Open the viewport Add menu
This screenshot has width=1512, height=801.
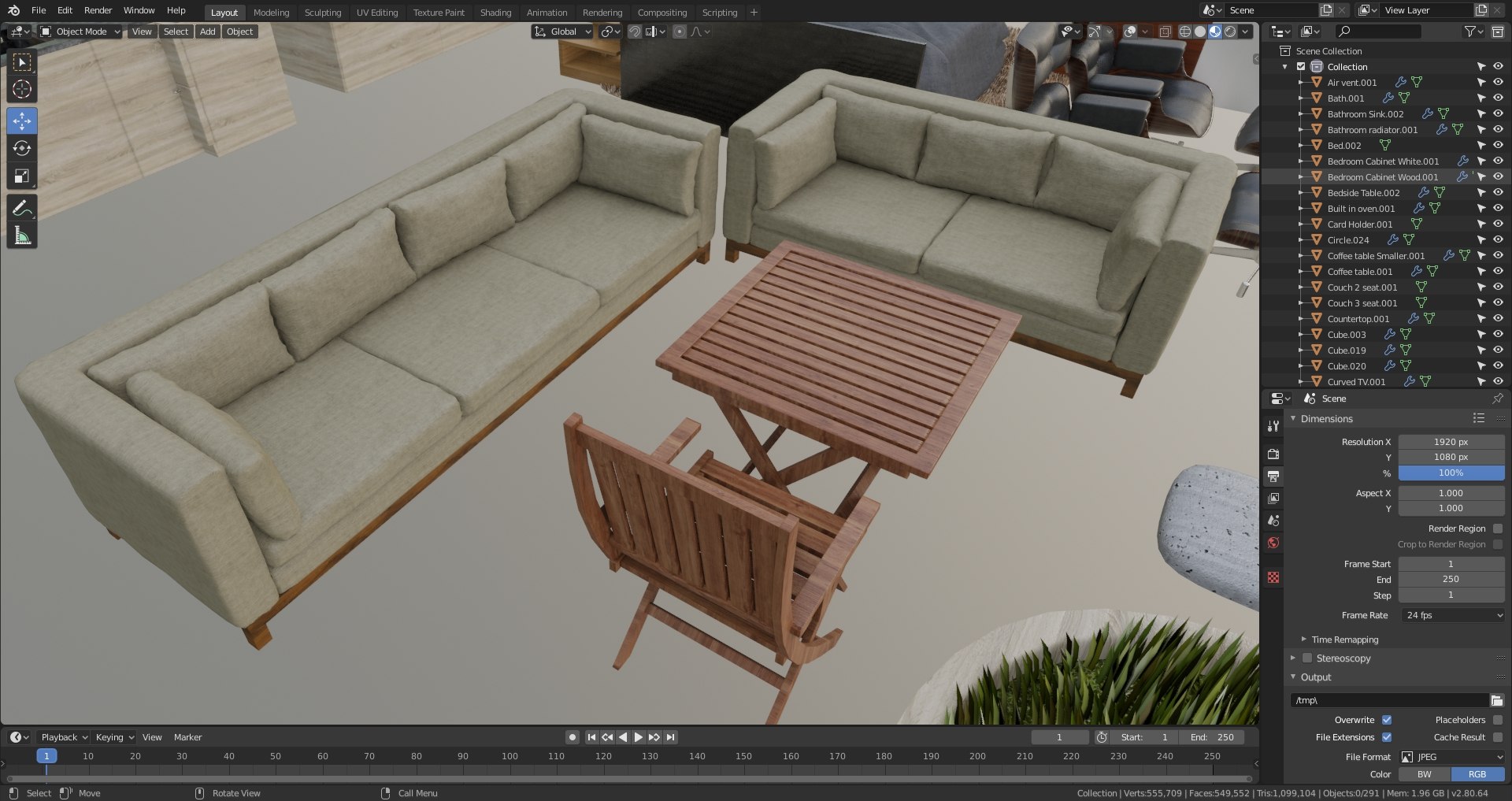[207, 32]
